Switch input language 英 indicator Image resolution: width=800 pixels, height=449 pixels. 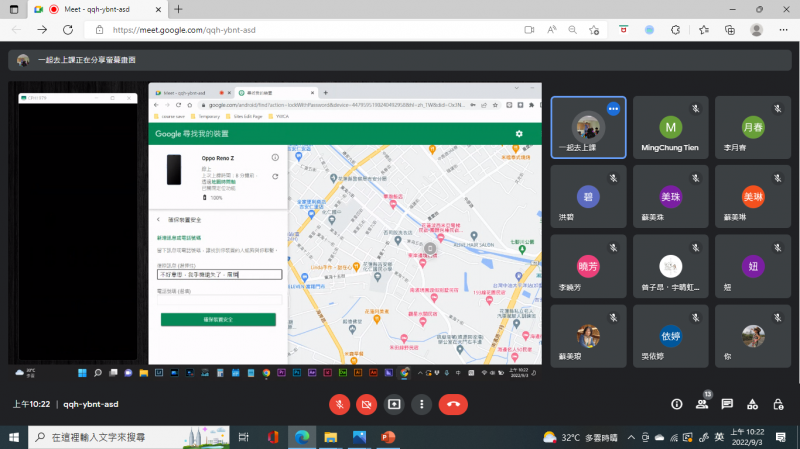[x=719, y=437]
